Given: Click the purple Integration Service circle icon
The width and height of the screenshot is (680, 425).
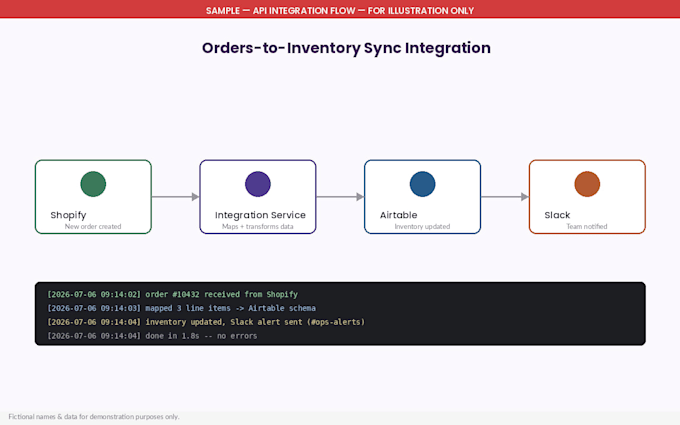Looking at the screenshot, I should click(x=258, y=184).
